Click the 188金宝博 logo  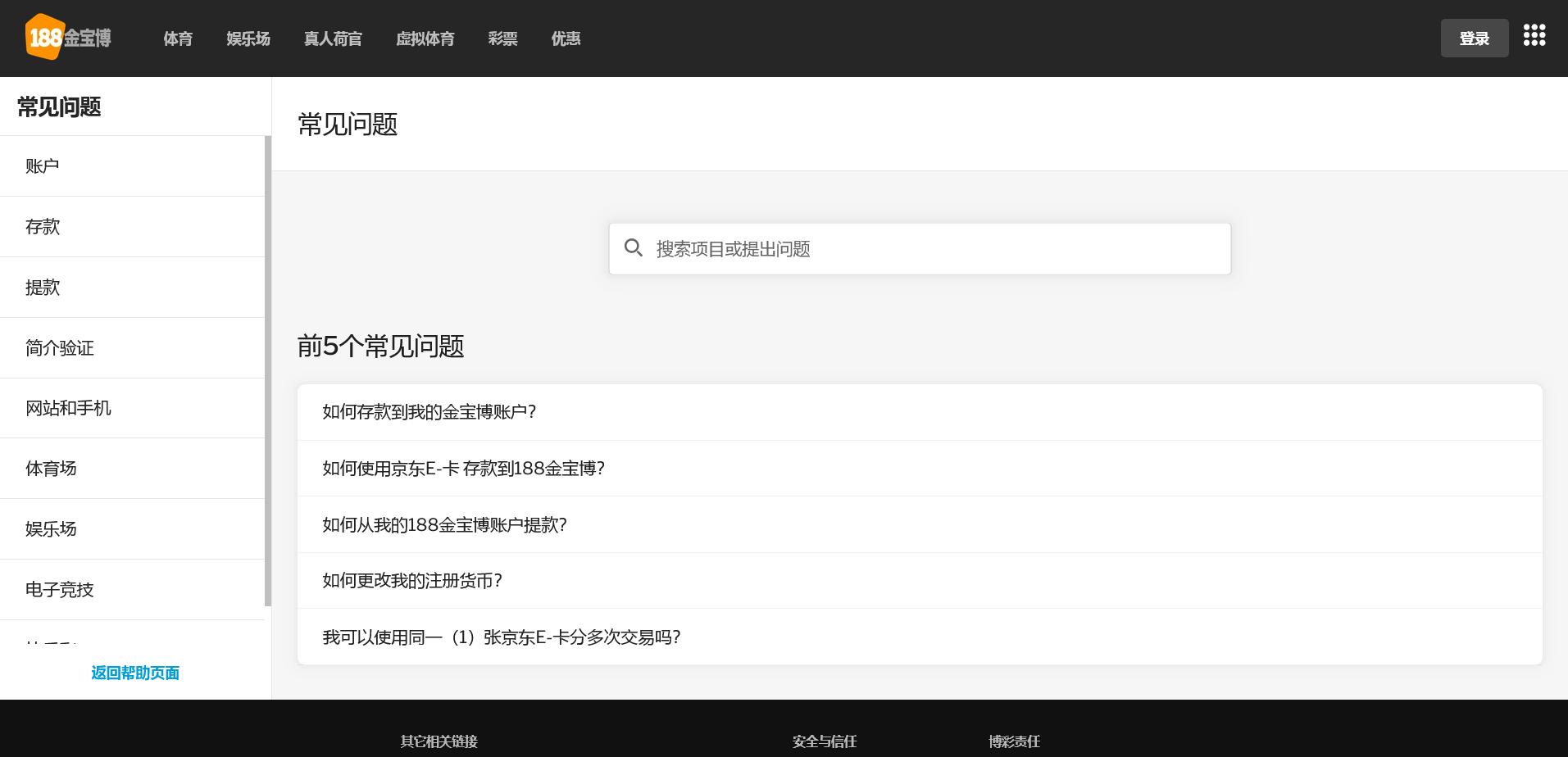(x=68, y=38)
